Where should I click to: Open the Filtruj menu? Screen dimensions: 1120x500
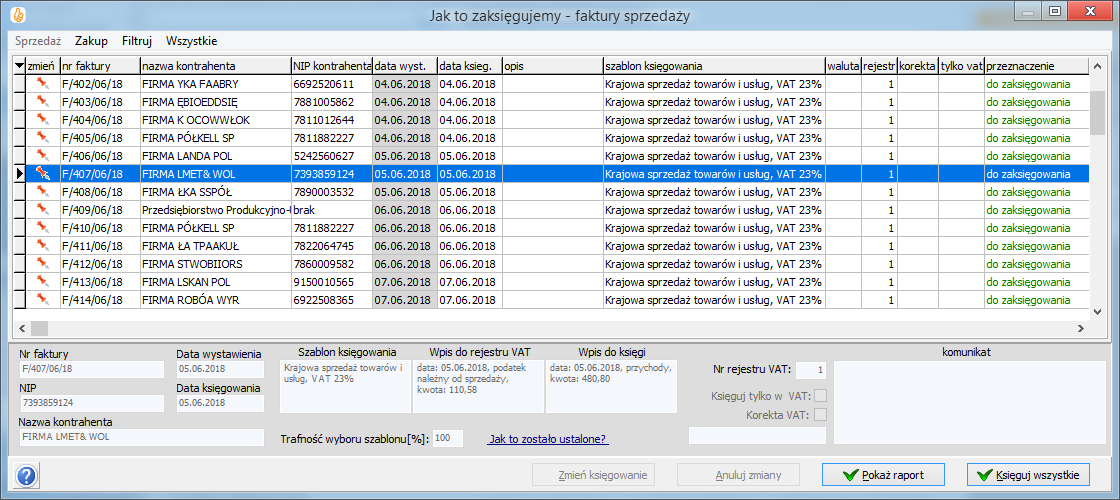point(136,41)
